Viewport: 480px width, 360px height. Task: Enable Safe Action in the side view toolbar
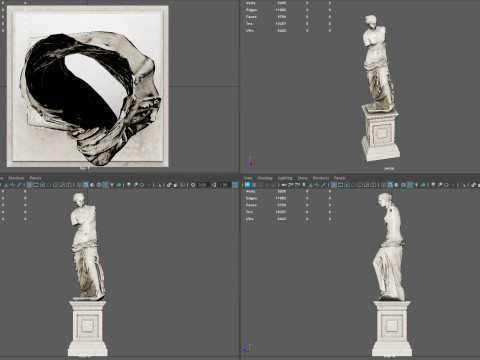[367, 185]
